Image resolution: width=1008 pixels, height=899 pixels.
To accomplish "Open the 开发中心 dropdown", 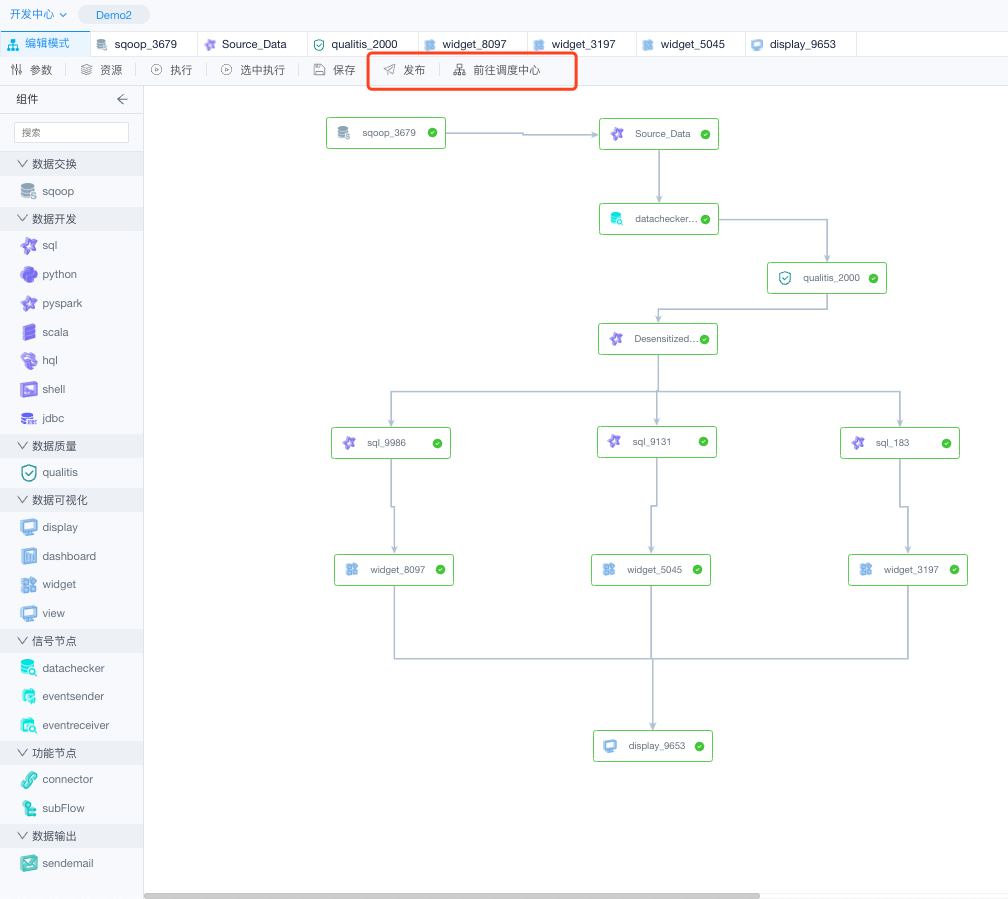I will coord(38,14).
